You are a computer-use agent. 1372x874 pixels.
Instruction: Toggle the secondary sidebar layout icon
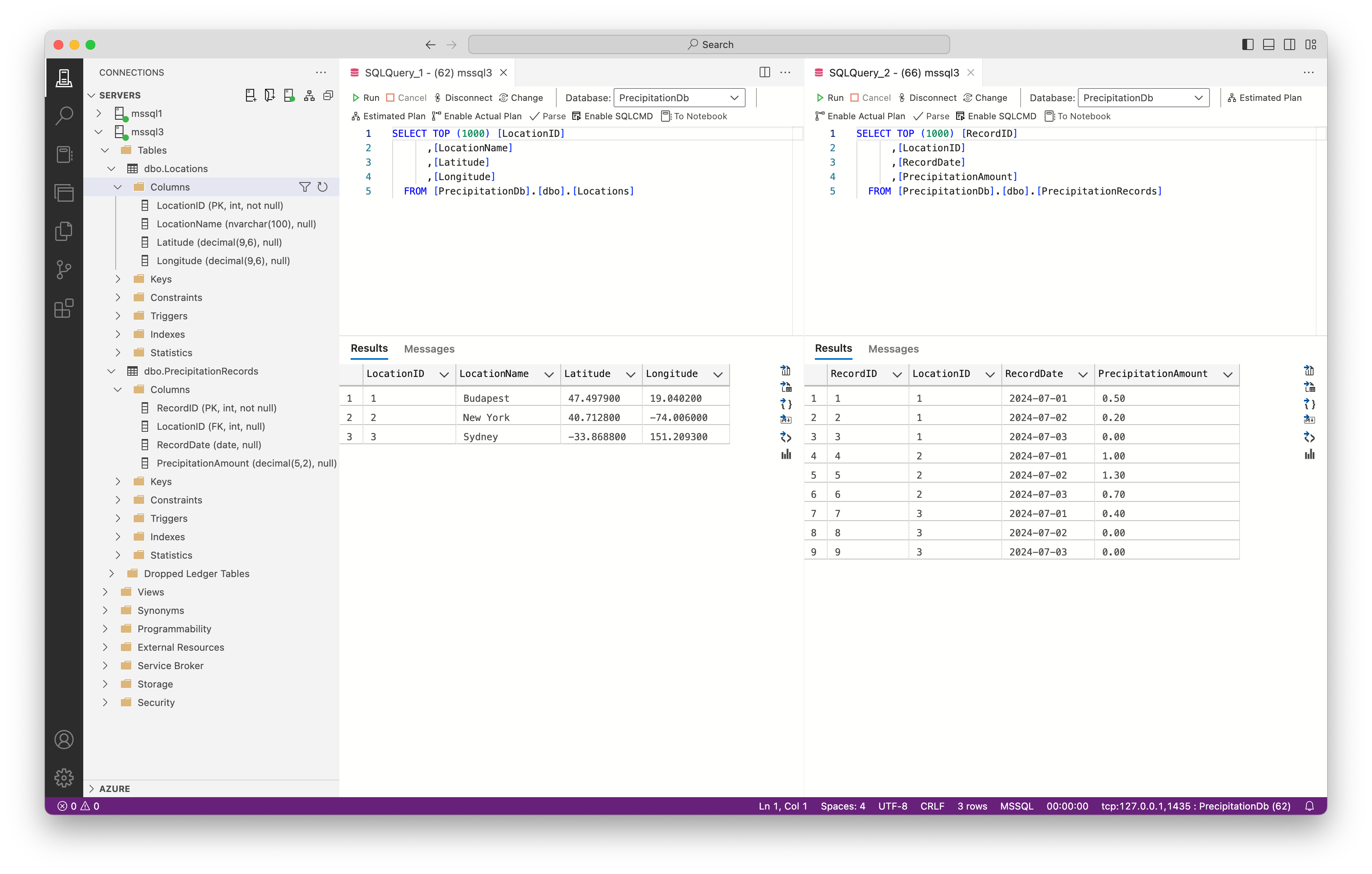pyautogui.click(x=1290, y=44)
